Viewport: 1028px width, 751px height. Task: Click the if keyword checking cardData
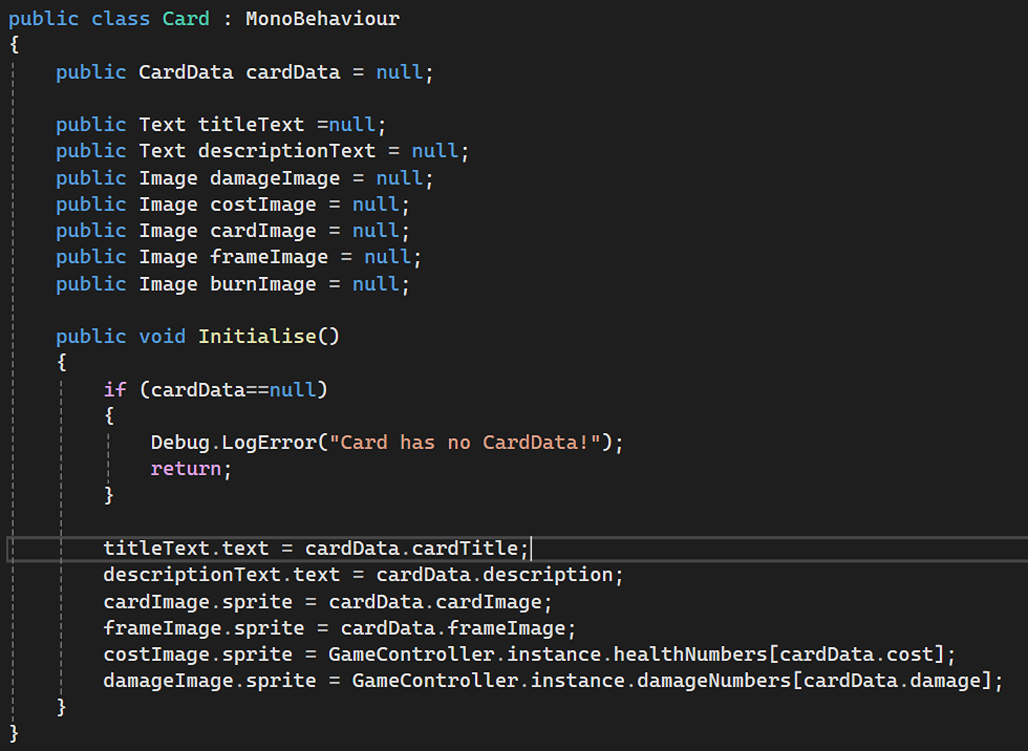pos(115,389)
